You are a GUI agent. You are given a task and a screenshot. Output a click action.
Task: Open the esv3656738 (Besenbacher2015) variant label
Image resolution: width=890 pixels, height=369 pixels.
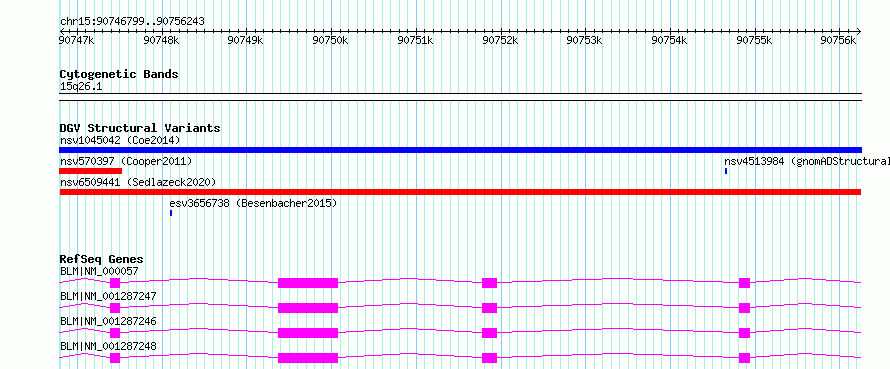[253, 203]
